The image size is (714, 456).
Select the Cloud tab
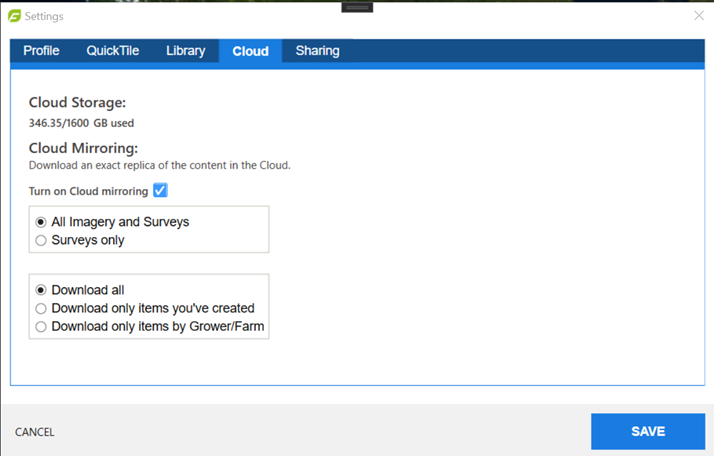tap(250, 51)
